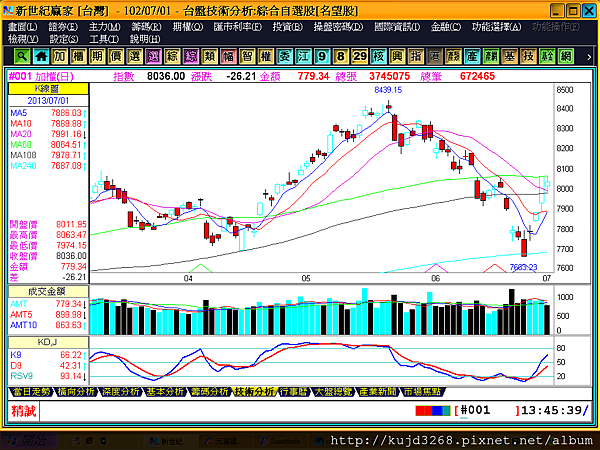The image size is (600, 450).
Task: Expand the toolbar with the right arrow
Action: [589, 57]
